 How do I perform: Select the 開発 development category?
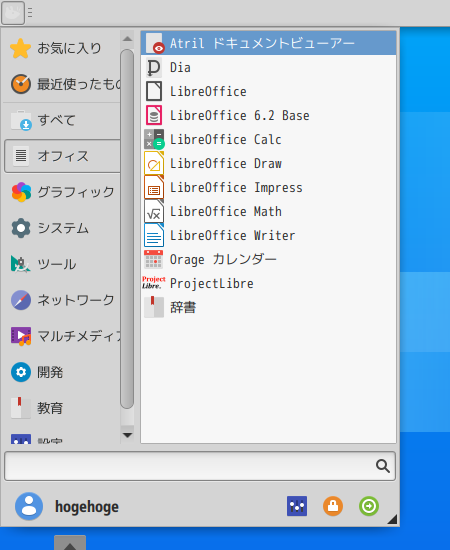pos(62,372)
